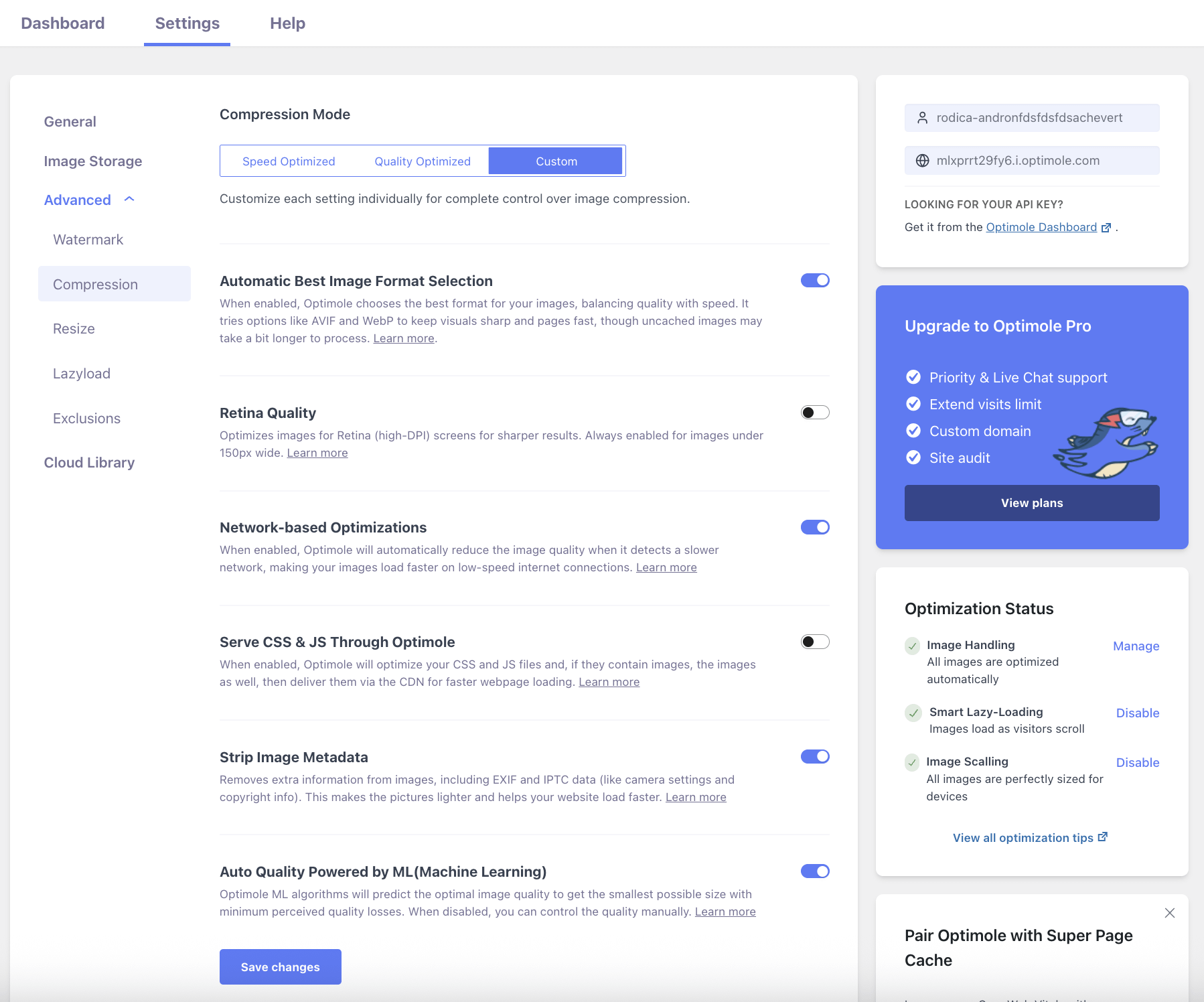The width and height of the screenshot is (1204, 1002).
Task: Turn on Serve CSS & JS Through Optimole
Action: [x=815, y=642]
